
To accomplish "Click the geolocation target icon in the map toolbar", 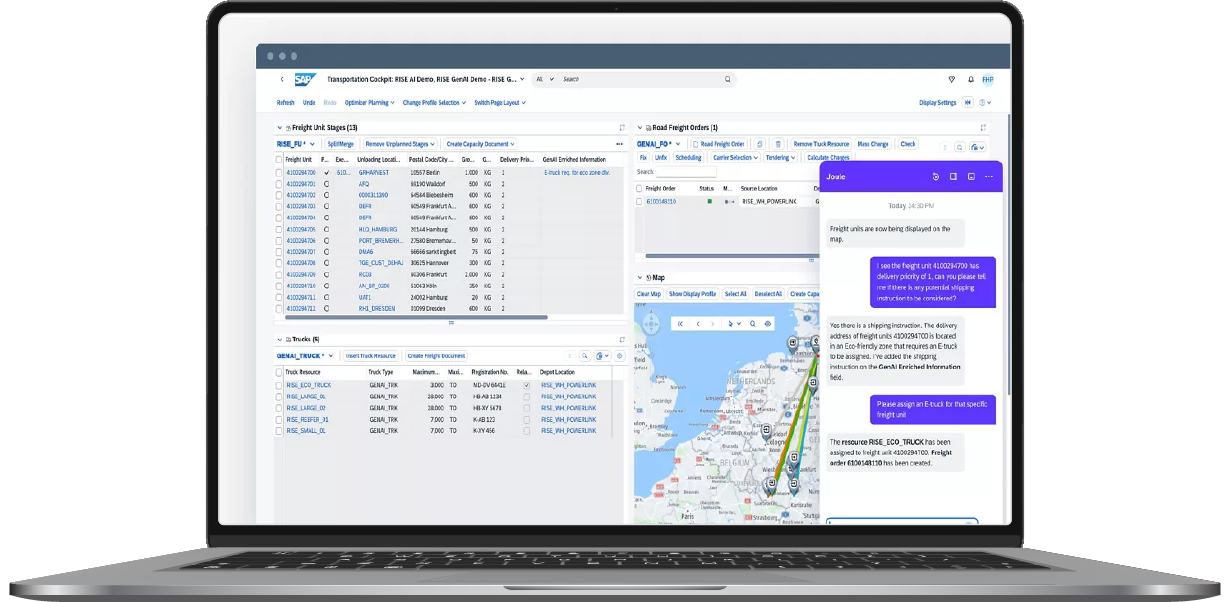I will click(x=767, y=323).
